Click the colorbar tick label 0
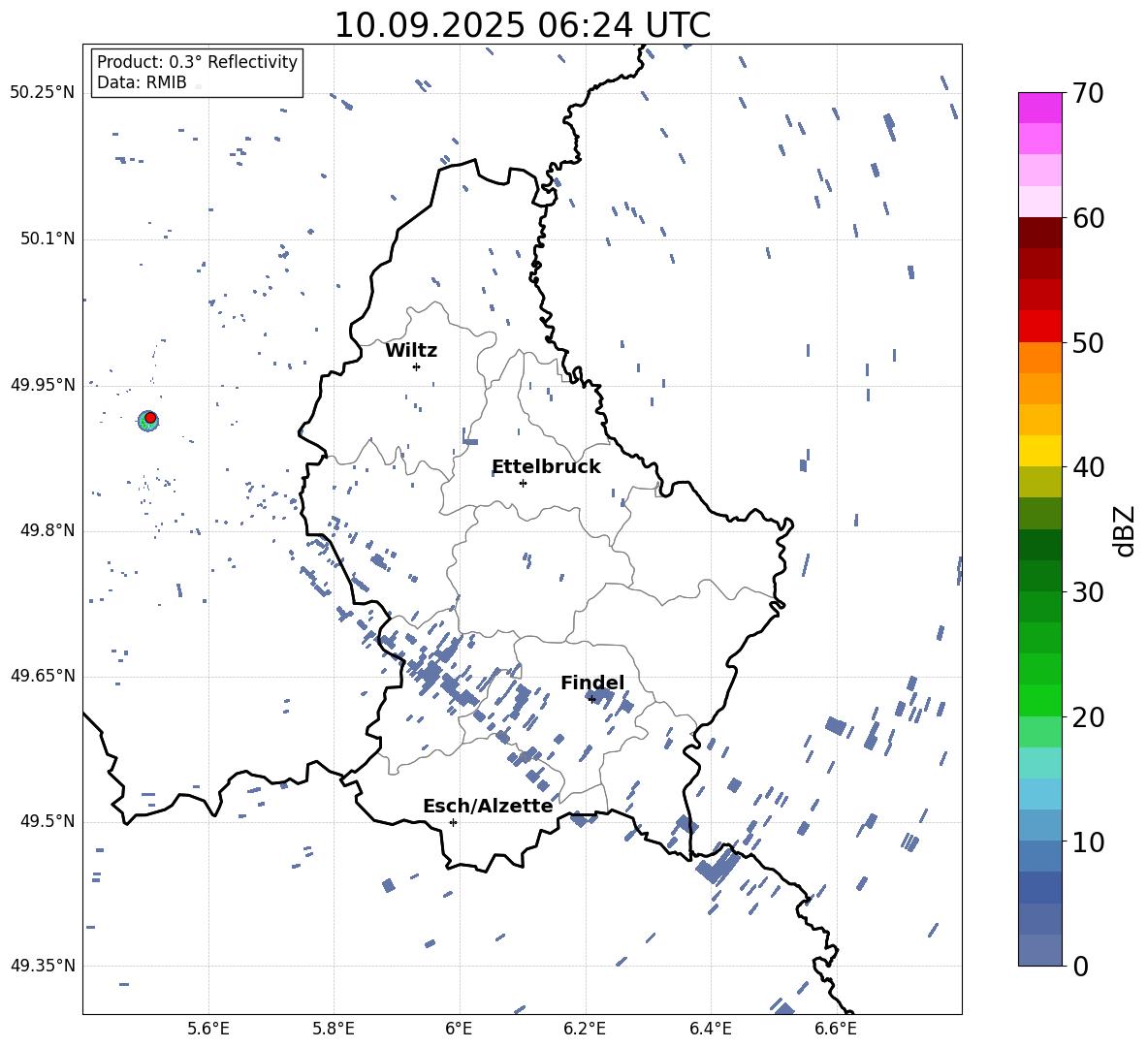The height and width of the screenshot is (1048, 1148). [x=1080, y=966]
